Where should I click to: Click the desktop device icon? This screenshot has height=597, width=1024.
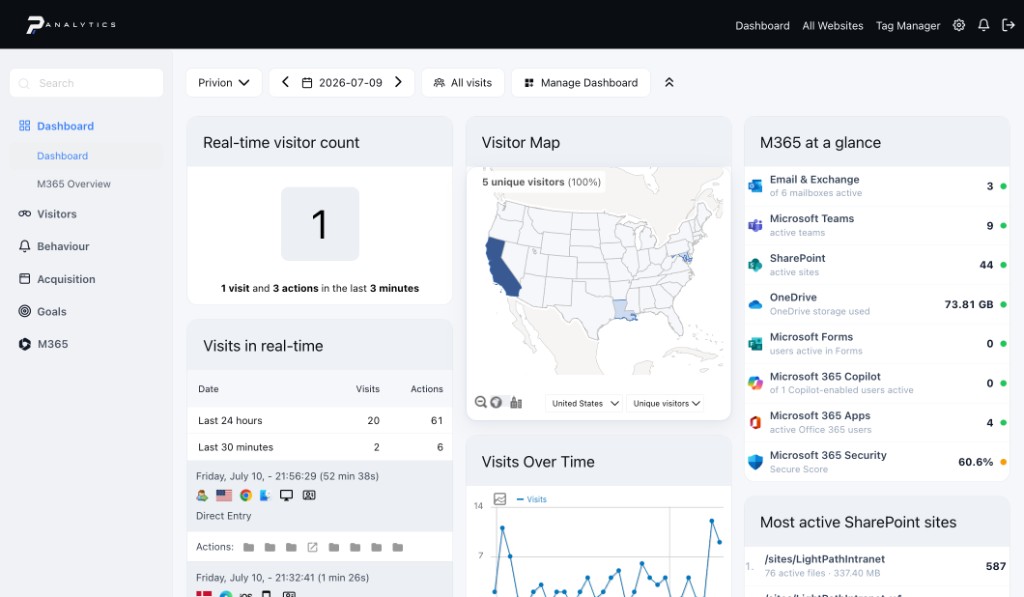point(286,495)
